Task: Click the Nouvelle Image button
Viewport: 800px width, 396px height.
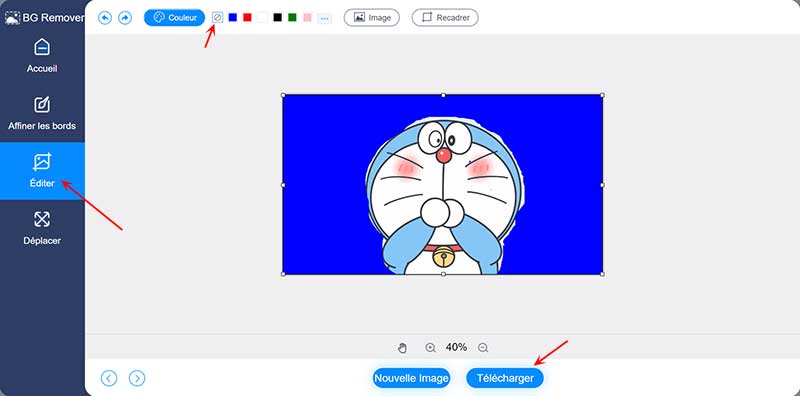Action: (411, 378)
